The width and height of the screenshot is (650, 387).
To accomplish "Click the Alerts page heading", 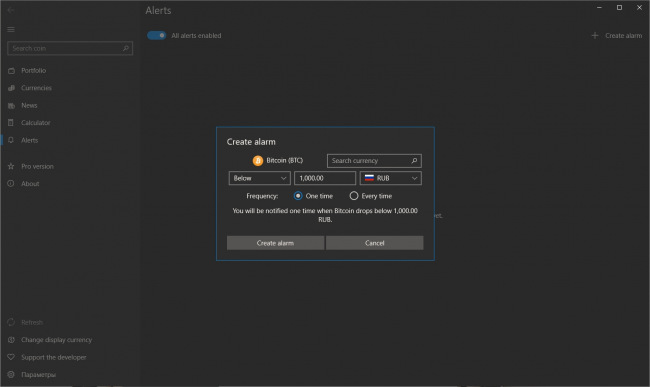I will point(158,10).
